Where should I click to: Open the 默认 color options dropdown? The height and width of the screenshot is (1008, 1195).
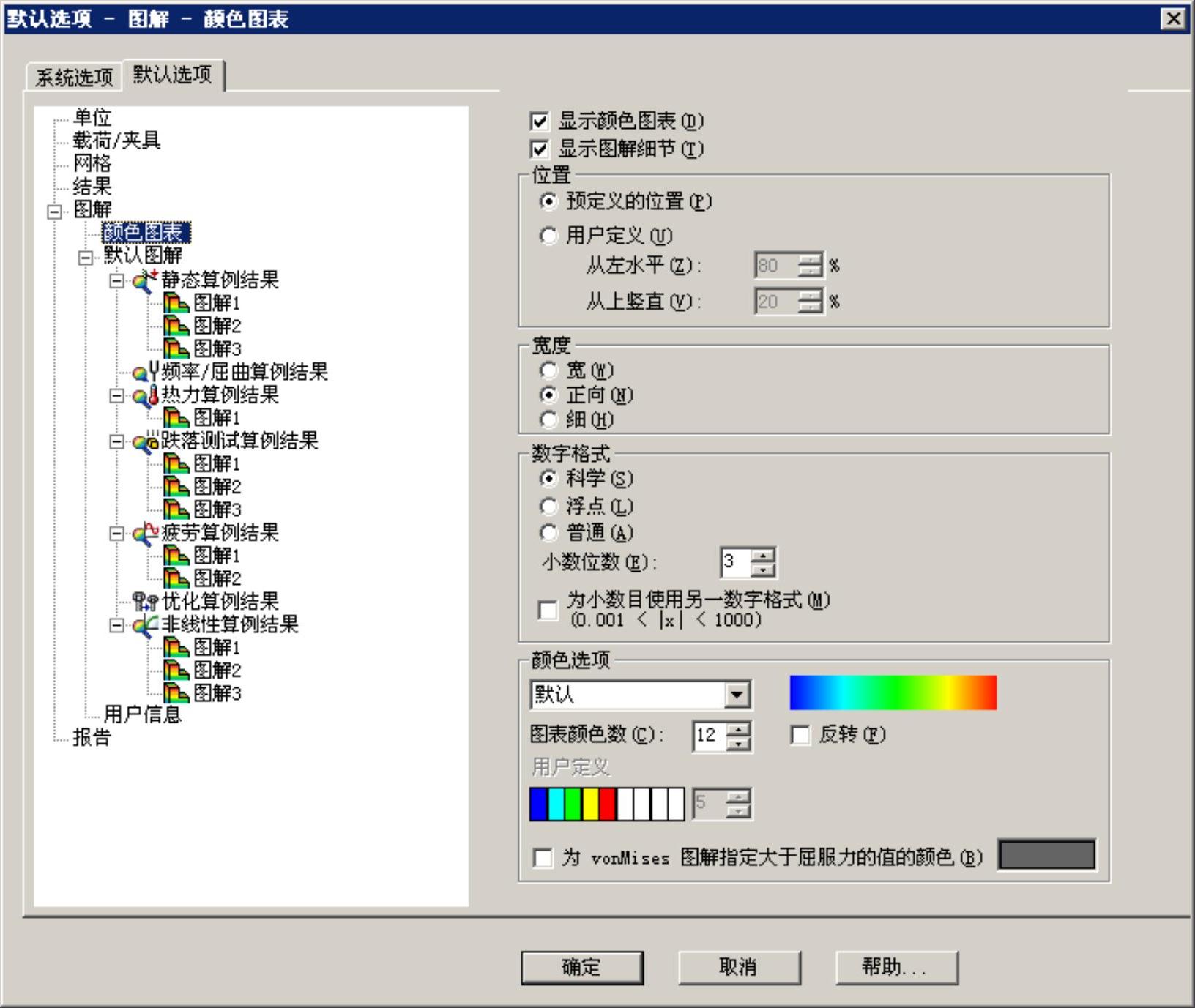[x=737, y=695]
